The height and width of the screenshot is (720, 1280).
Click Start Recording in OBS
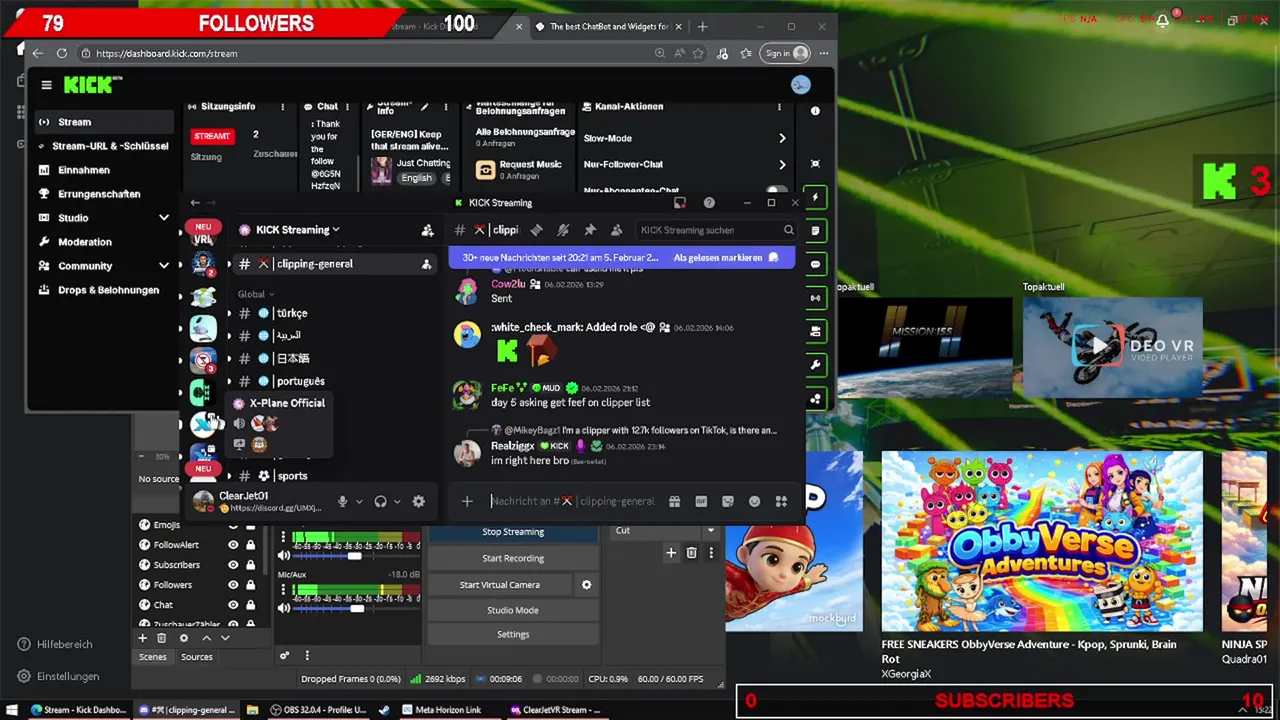coord(513,558)
